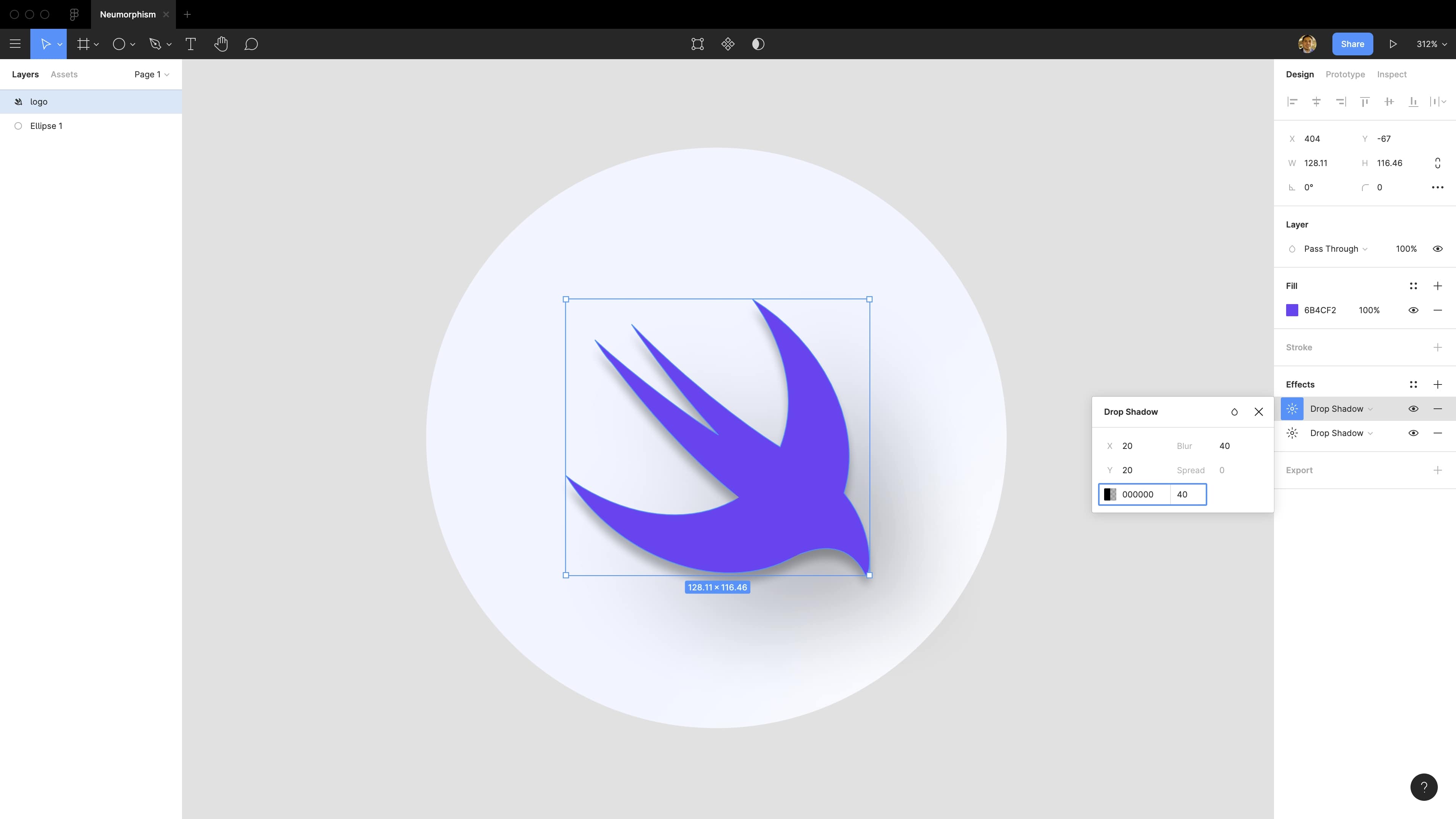Hide the second Drop Shadow effect
1456x819 pixels.
(1413, 433)
